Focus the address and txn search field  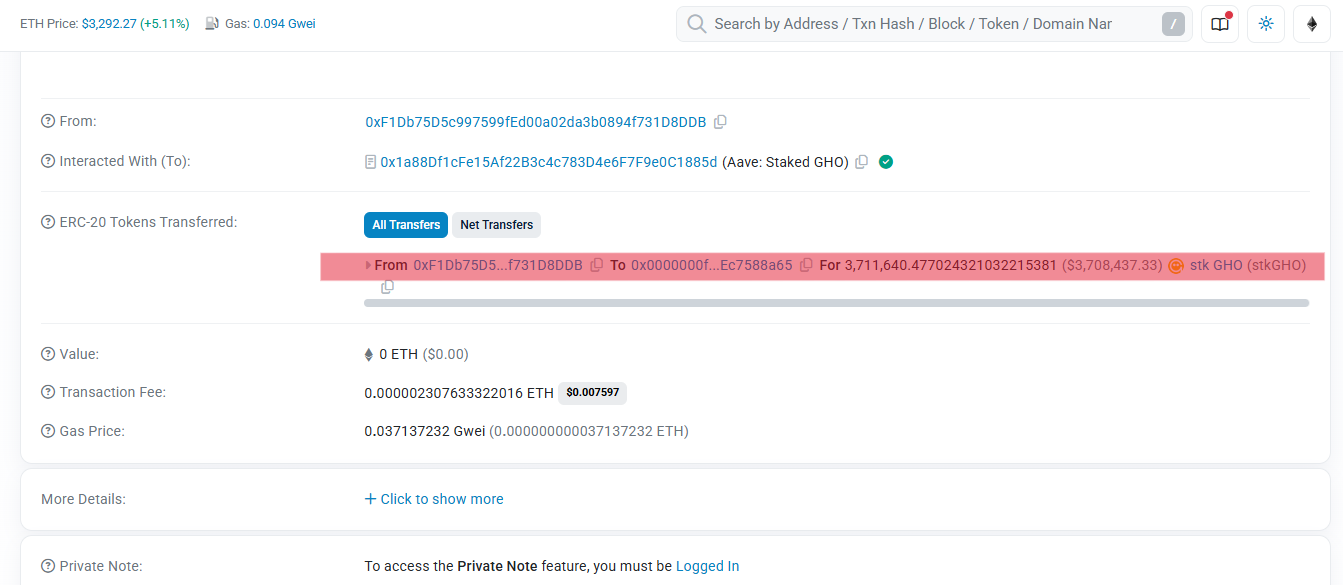pyautogui.click(x=920, y=24)
